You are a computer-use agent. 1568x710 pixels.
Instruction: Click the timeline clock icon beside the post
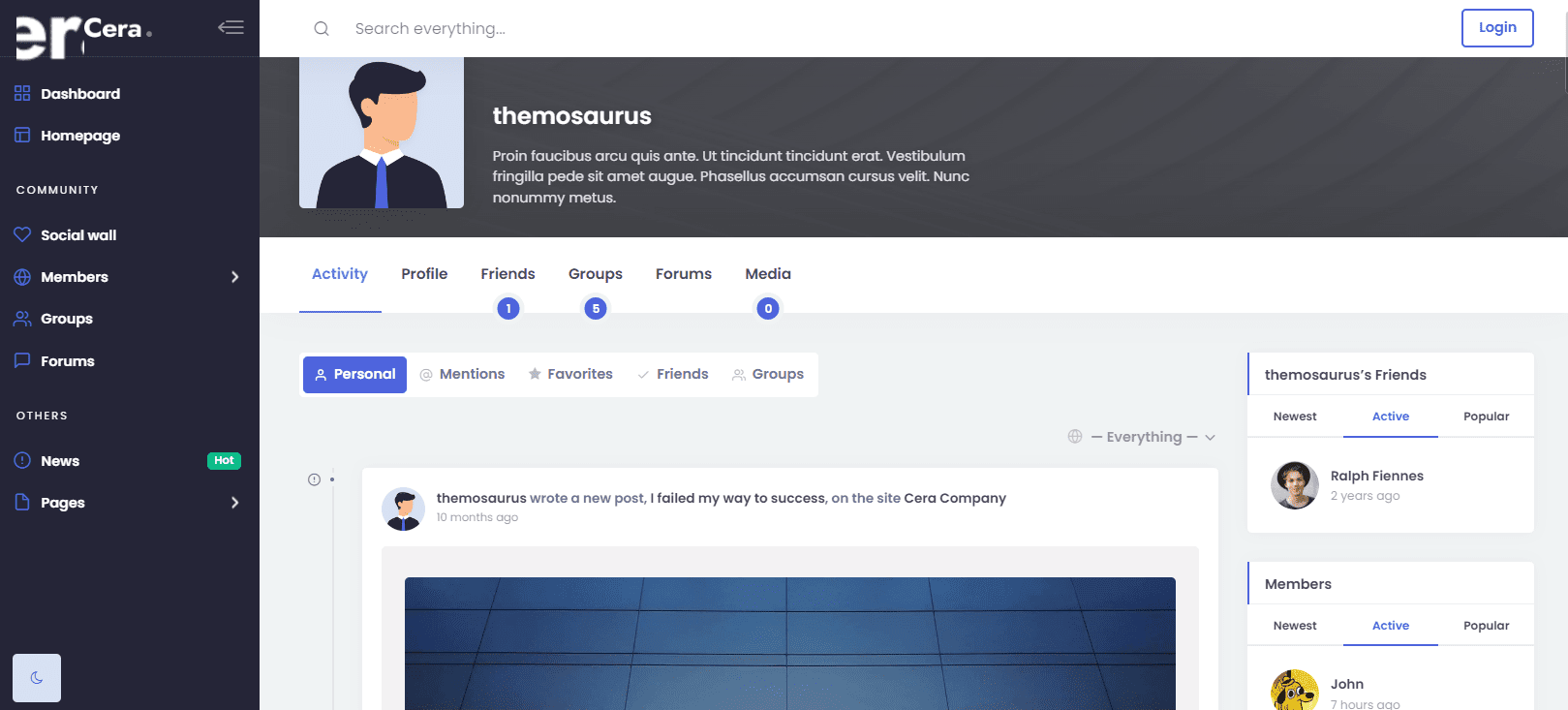pyautogui.click(x=314, y=479)
